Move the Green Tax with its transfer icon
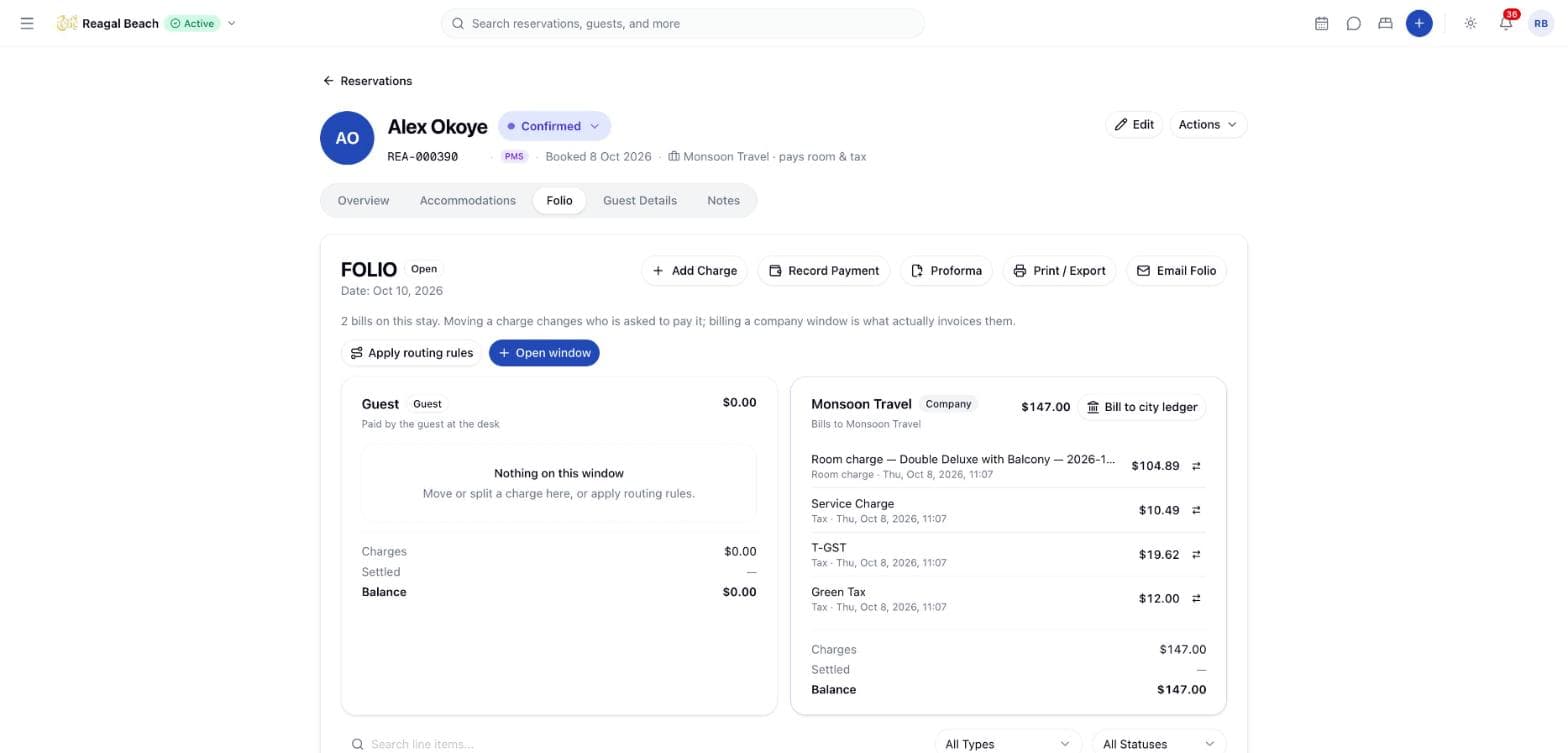The width and height of the screenshot is (1568, 753). click(x=1196, y=598)
